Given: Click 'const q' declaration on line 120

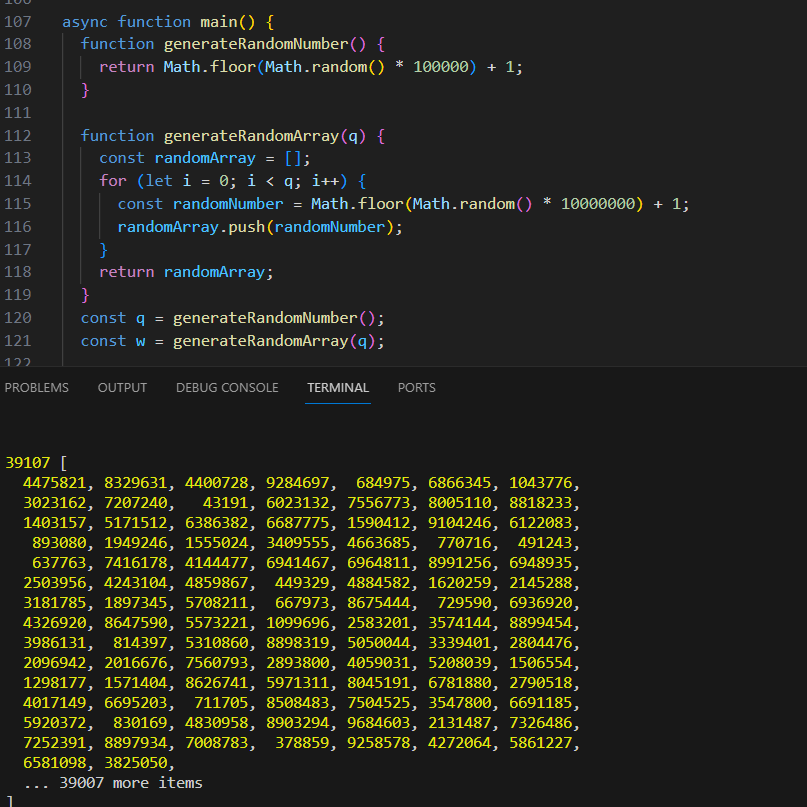Looking at the screenshot, I should click(113, 318).
